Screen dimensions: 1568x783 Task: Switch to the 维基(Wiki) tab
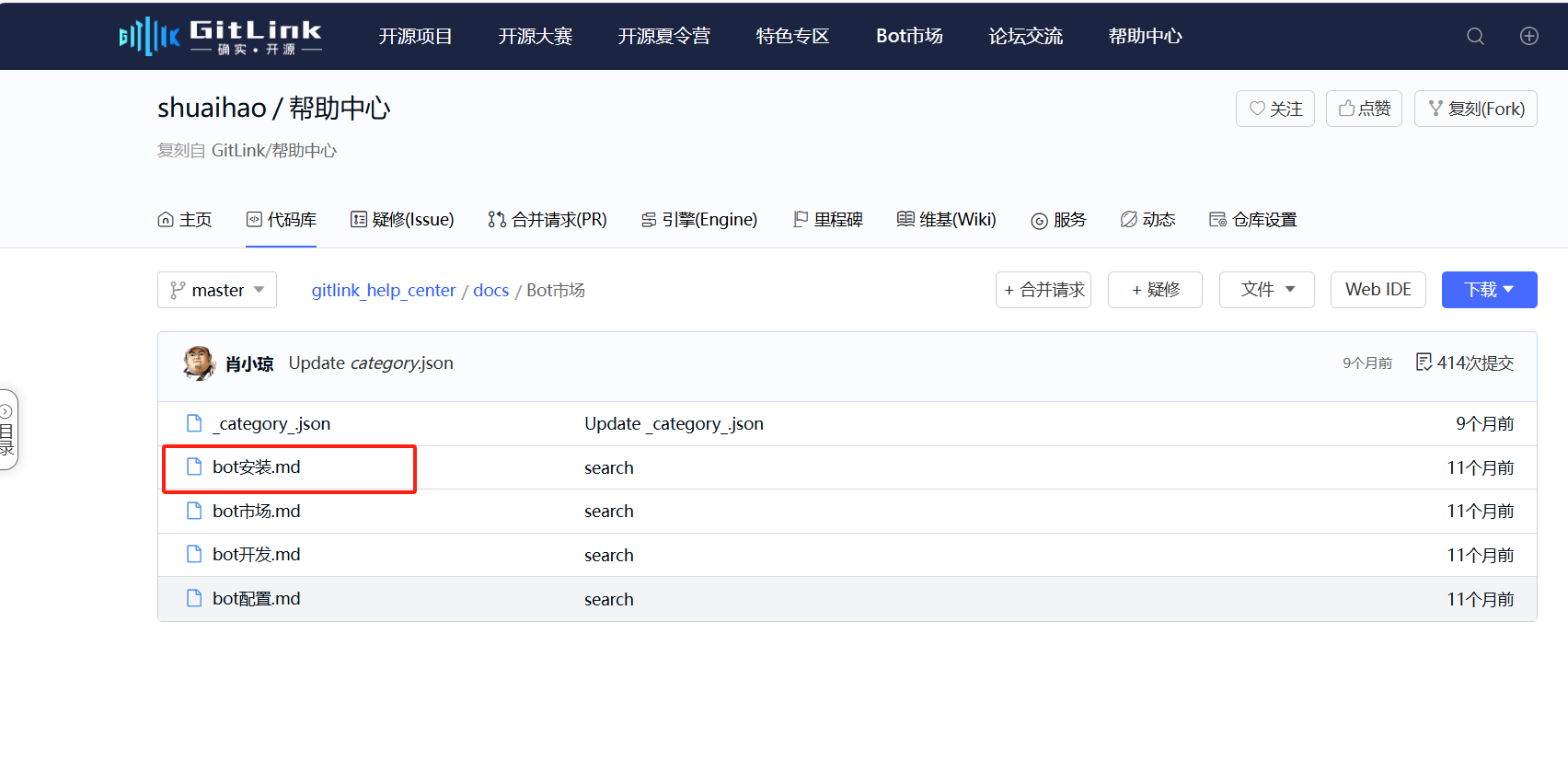(947, 219)
